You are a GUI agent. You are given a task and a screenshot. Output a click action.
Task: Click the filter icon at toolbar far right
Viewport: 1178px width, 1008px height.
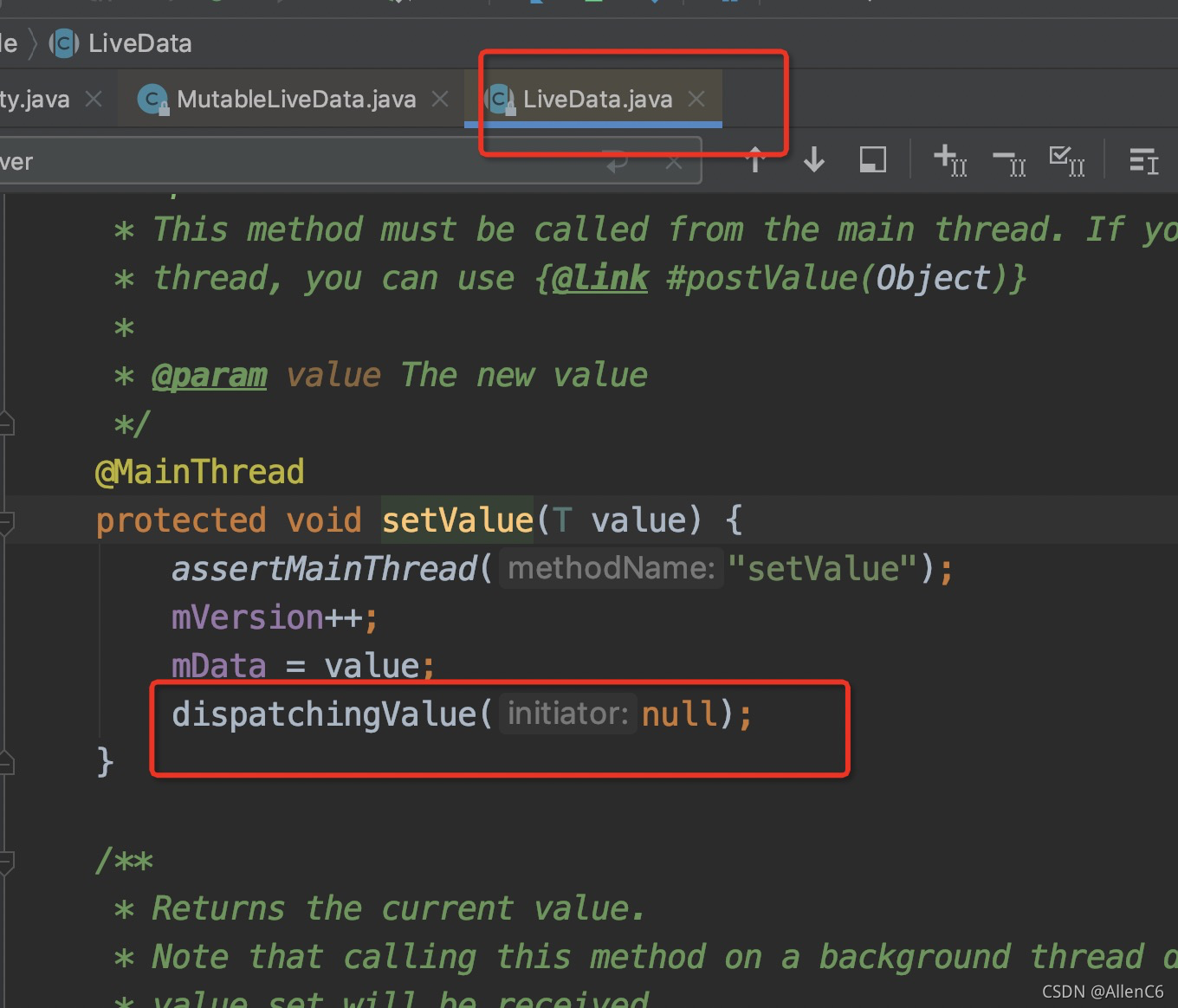click(x=1143, y=160)
